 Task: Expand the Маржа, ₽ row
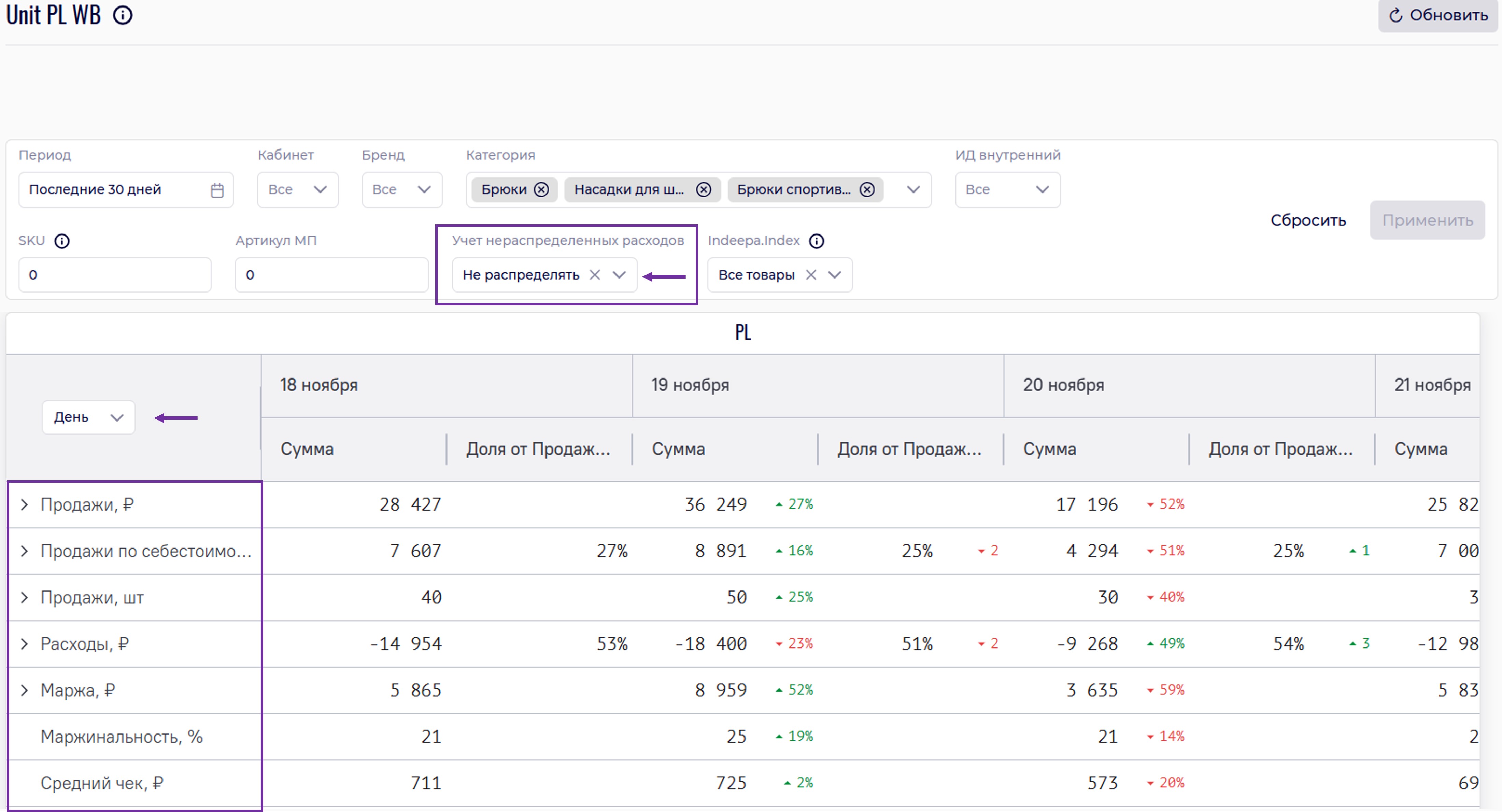(x=25, y=691)
